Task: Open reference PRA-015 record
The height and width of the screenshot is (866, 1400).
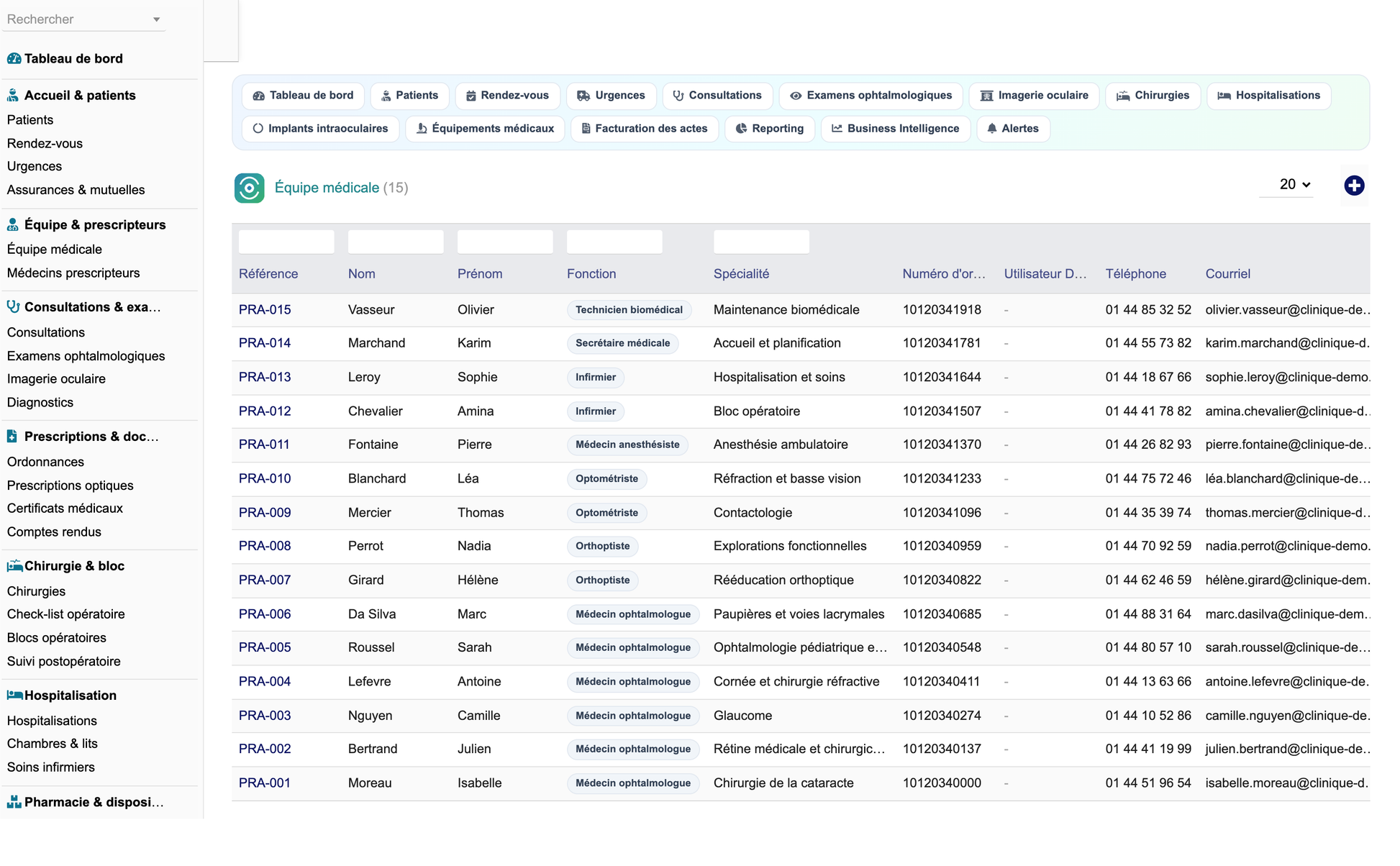Action: click(265, 309)
